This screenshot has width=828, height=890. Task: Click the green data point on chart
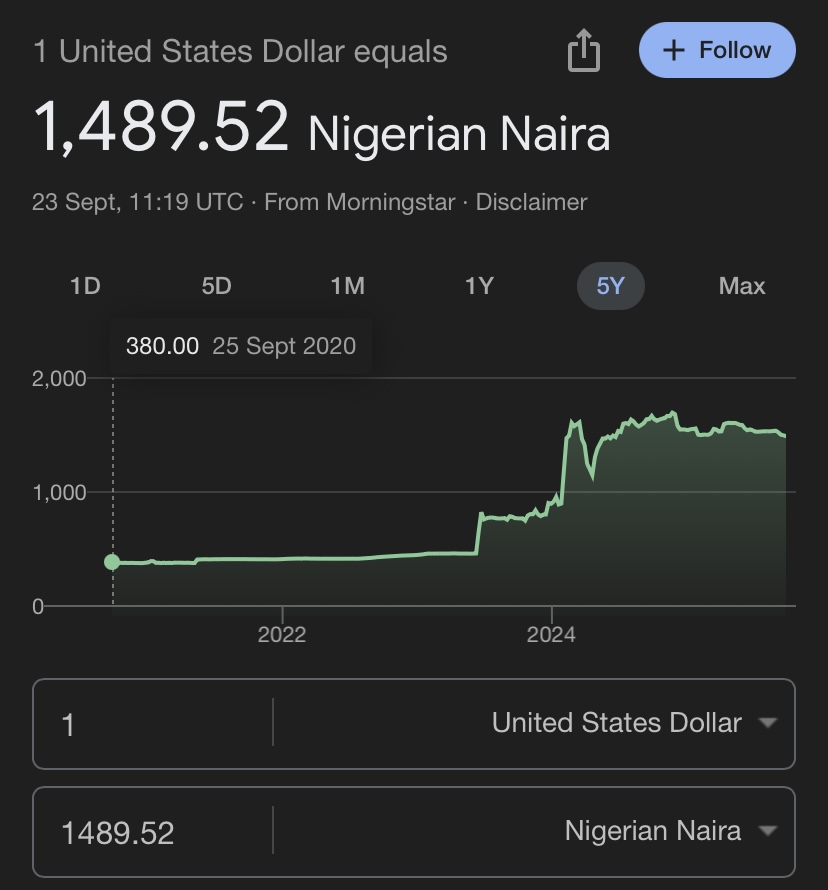tap(112, 562)
